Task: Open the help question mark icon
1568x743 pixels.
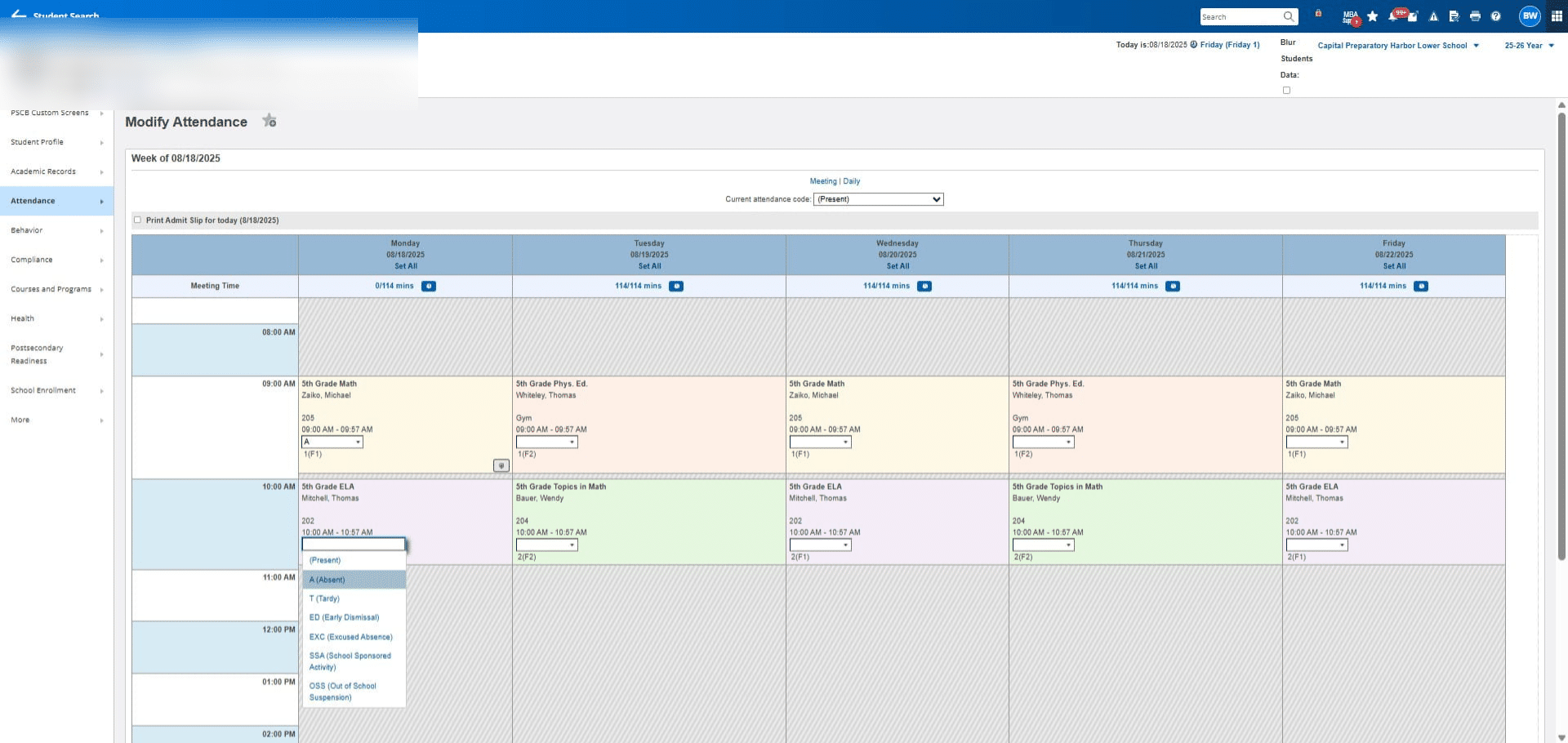Action: 1495,16
